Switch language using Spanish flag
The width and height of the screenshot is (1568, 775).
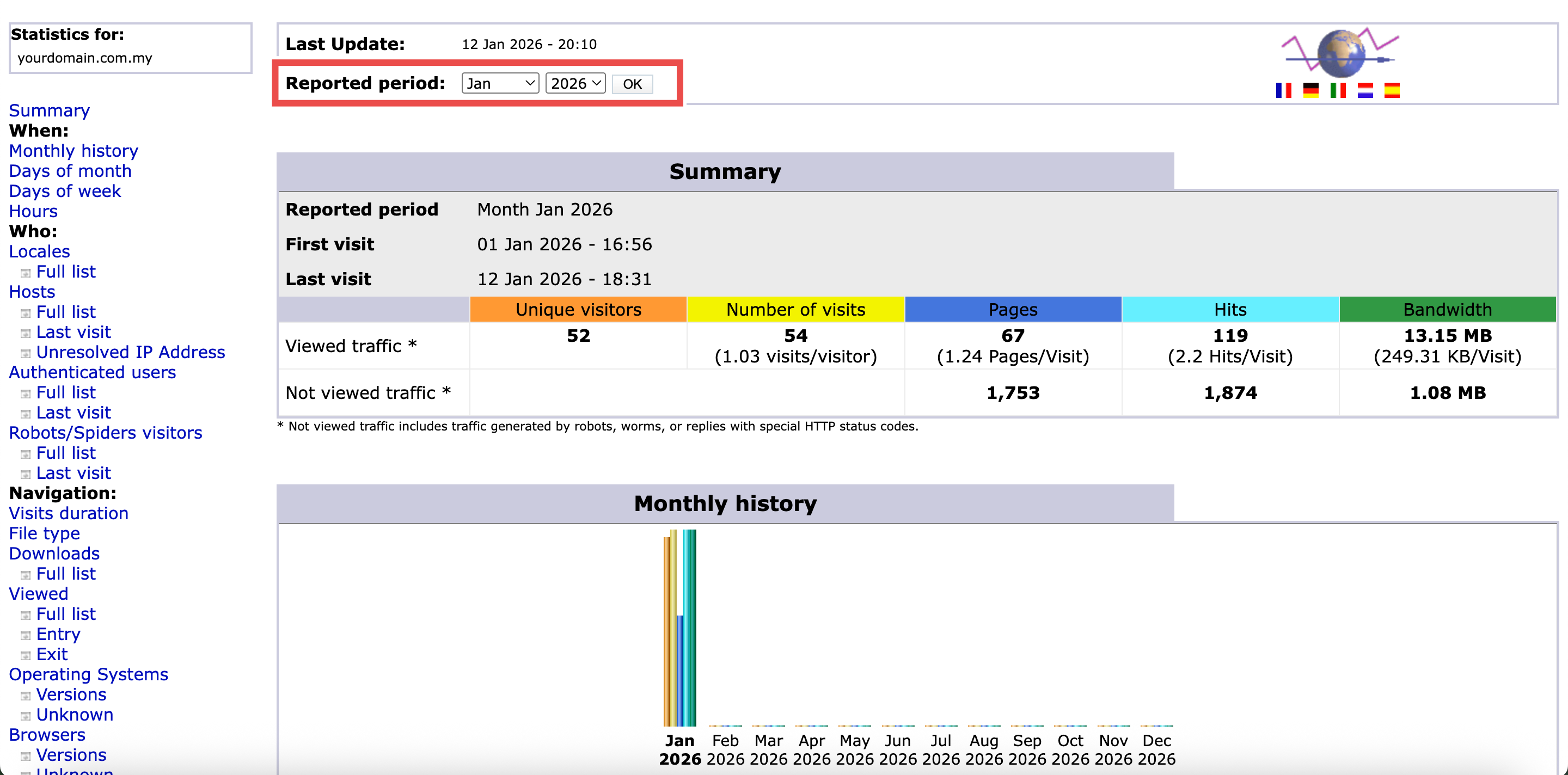1392,91
